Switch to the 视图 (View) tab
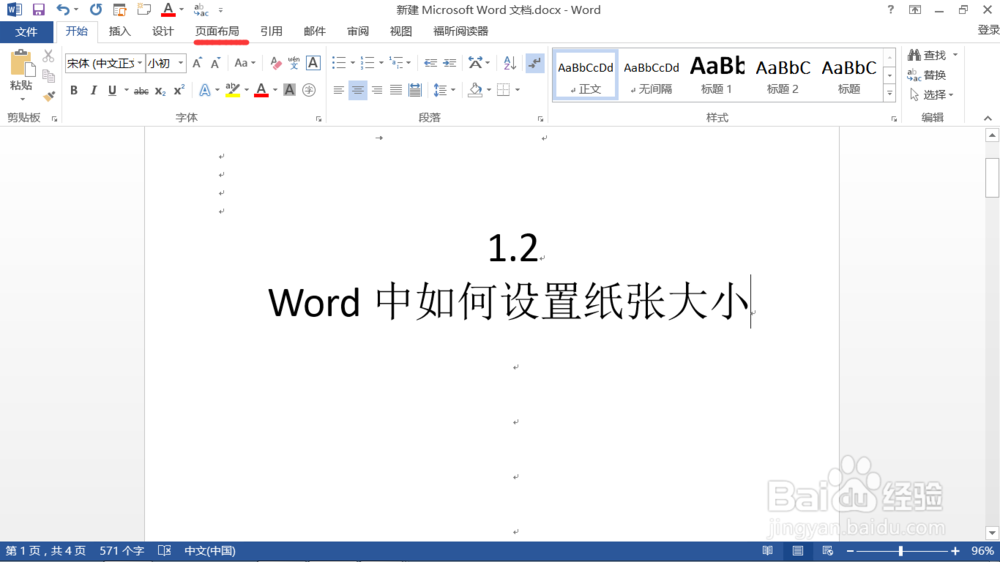 (x=401, y=31)
